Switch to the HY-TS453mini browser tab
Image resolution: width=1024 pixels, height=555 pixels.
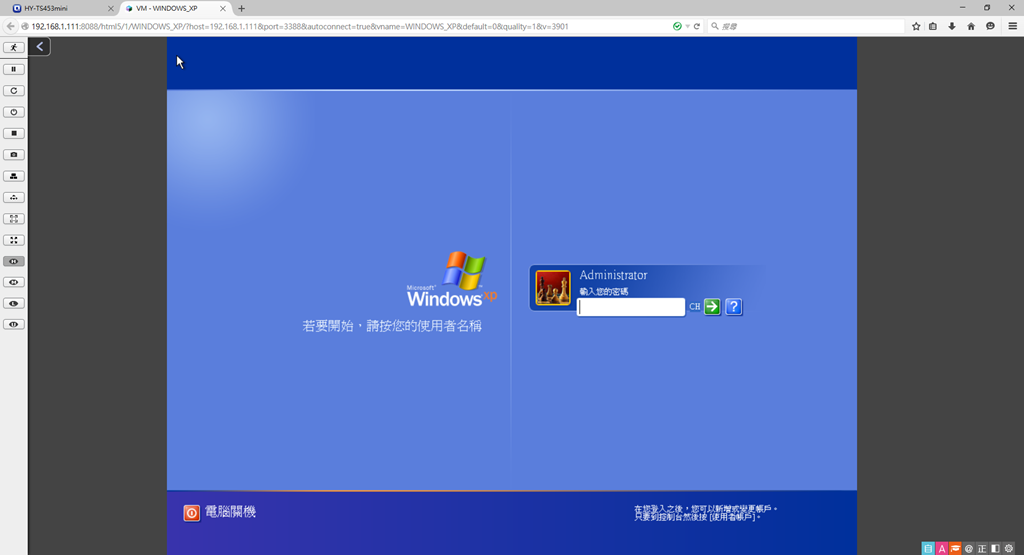[63, 8]
